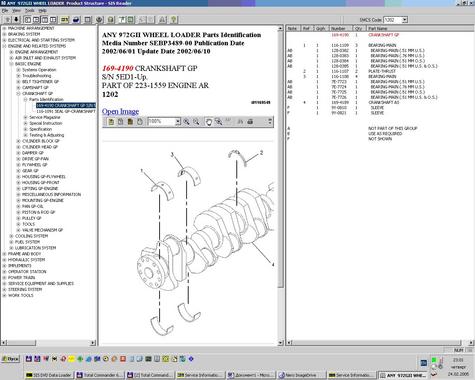Click the second magnifier zoom icon
The image size is (475, 380).
point(196,122)
